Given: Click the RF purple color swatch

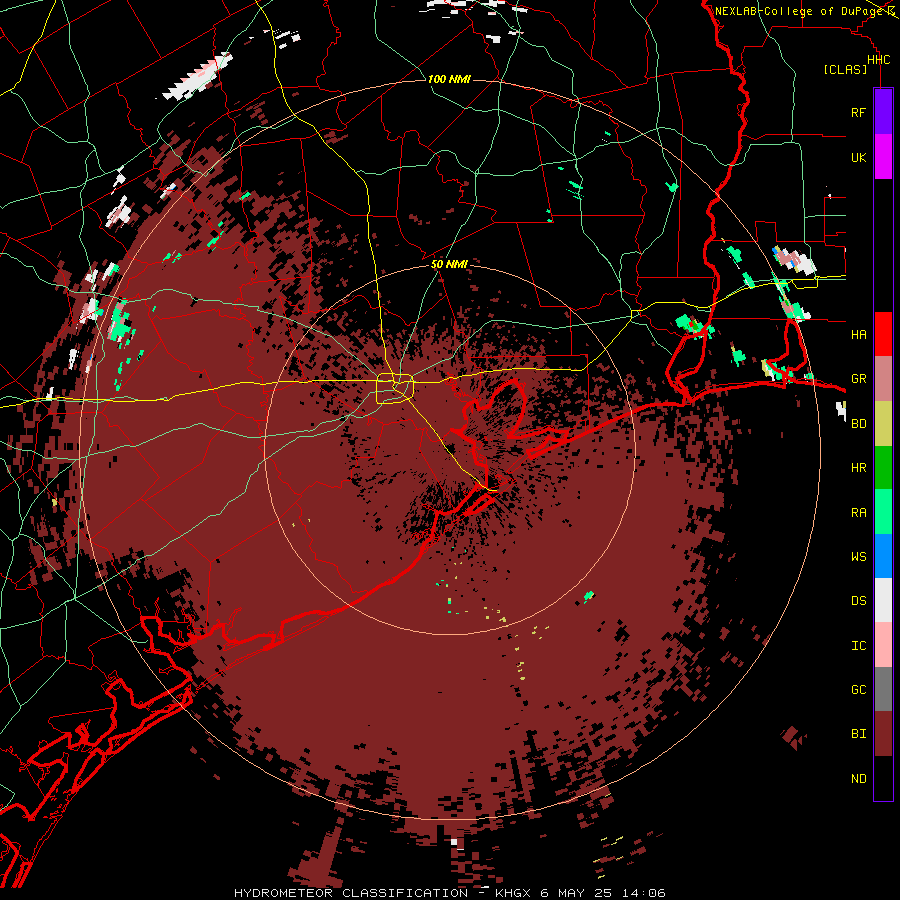Looking at the screenshot, I should (x=883, y=112).
